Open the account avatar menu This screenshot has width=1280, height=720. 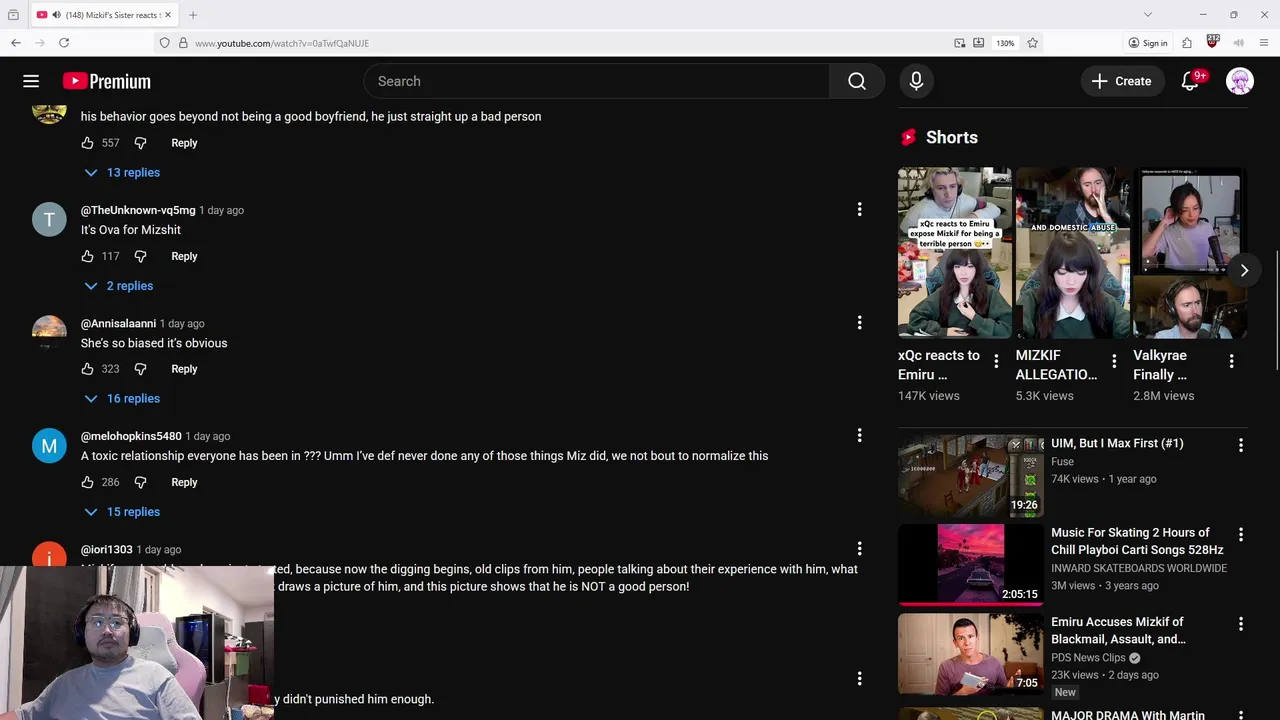click(x=1240, y=81)
